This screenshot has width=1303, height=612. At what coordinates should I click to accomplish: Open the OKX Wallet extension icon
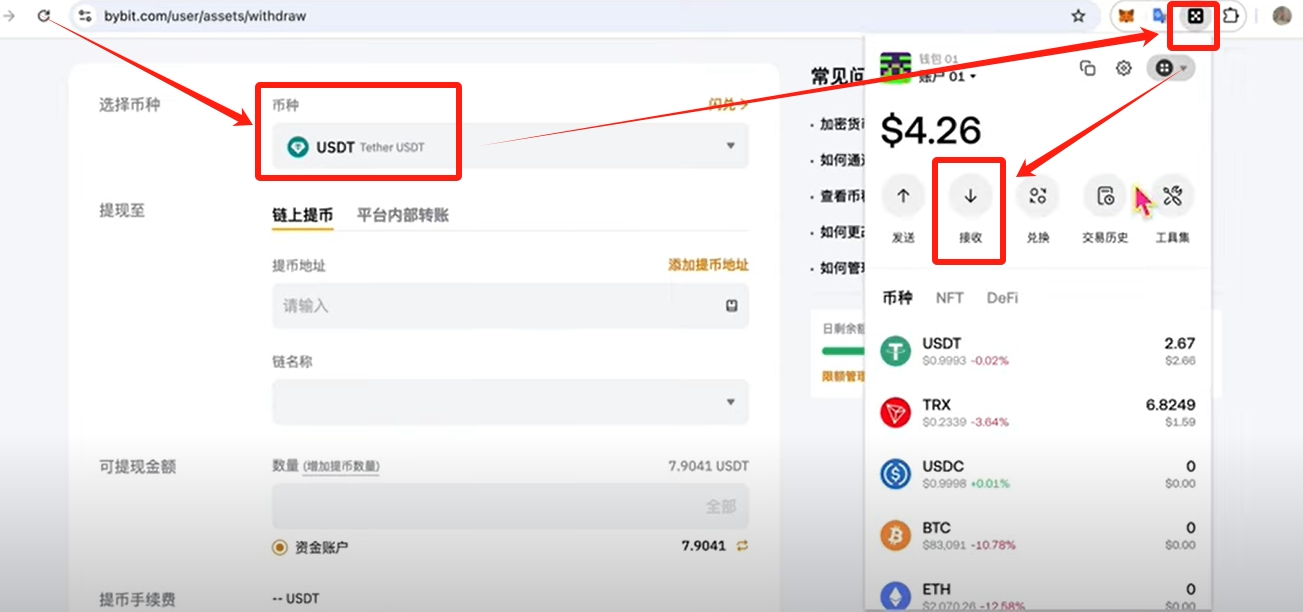1194,16
